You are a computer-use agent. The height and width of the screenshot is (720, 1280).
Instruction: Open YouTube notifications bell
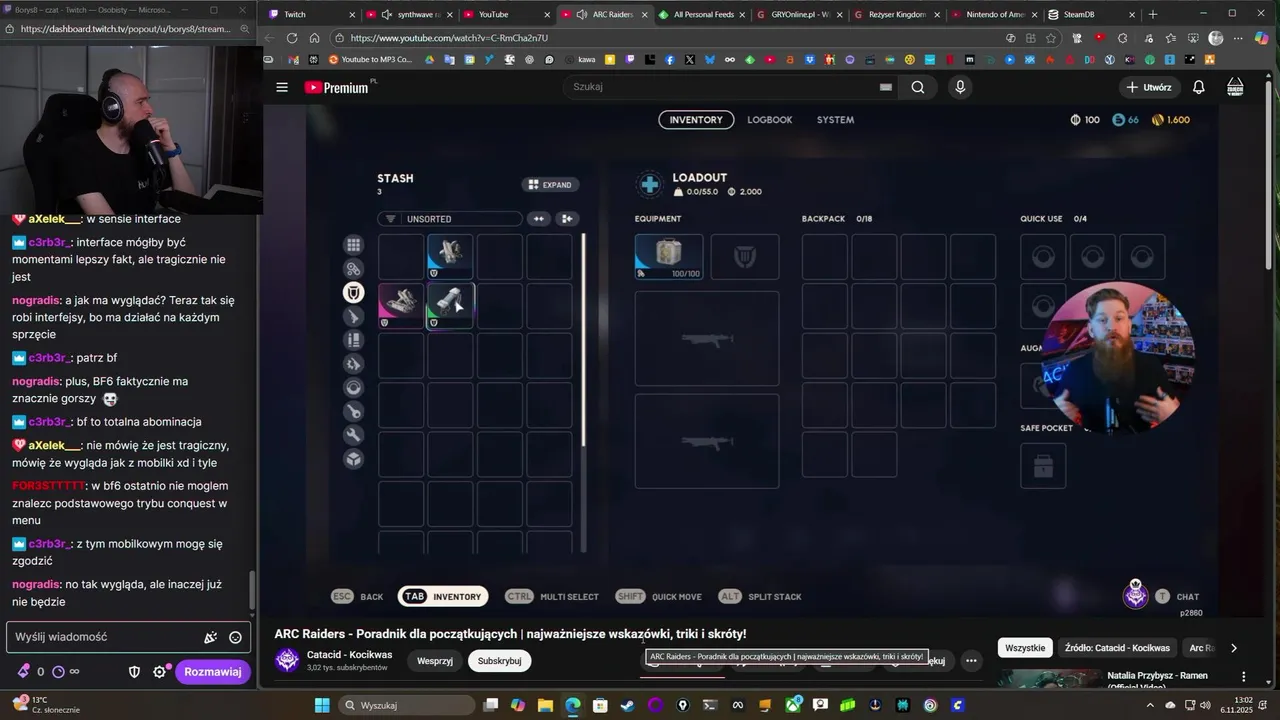click(x=1198, y=87)
